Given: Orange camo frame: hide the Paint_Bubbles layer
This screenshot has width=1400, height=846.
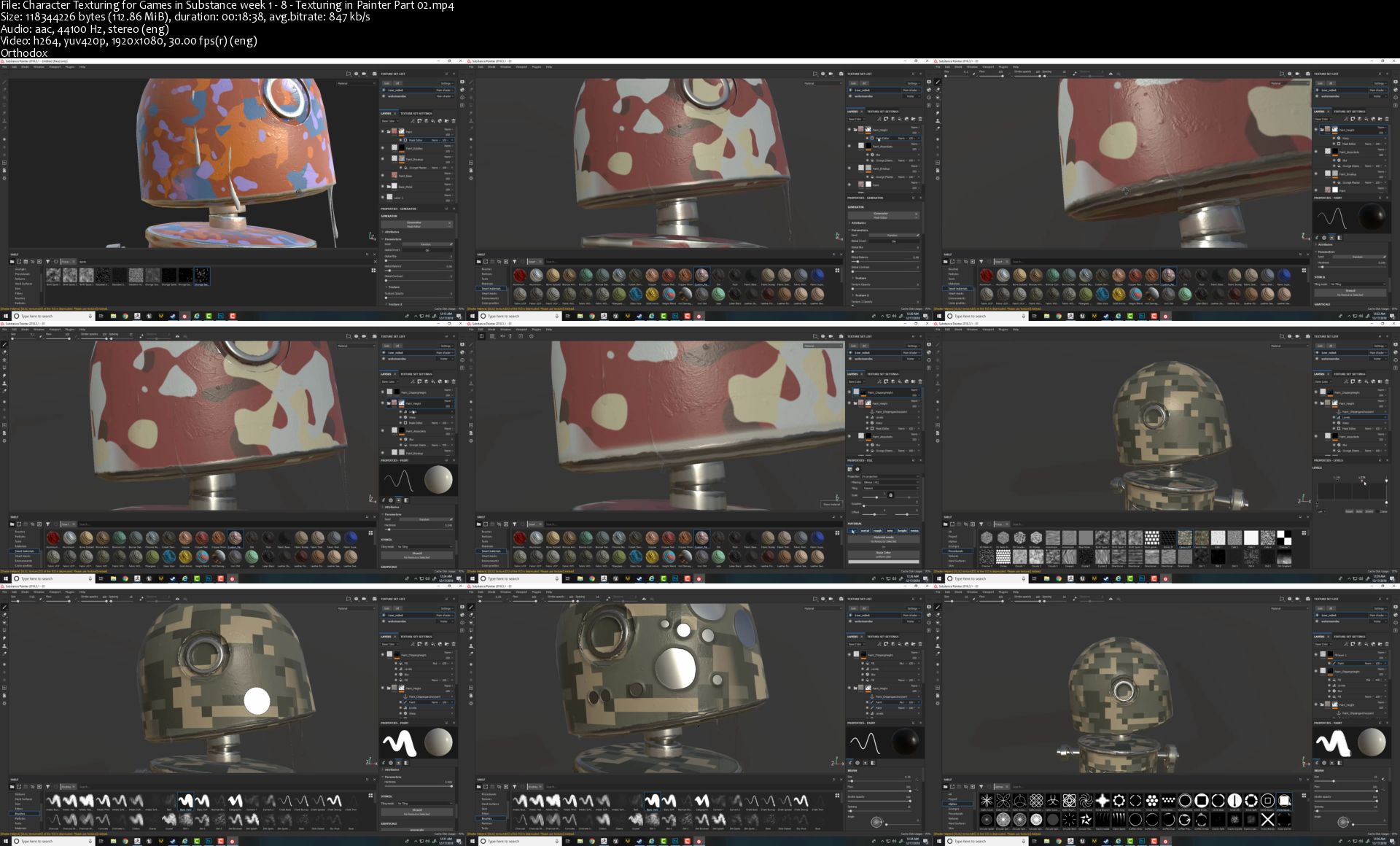Looking at the screenshot, I should click(383, 148).
